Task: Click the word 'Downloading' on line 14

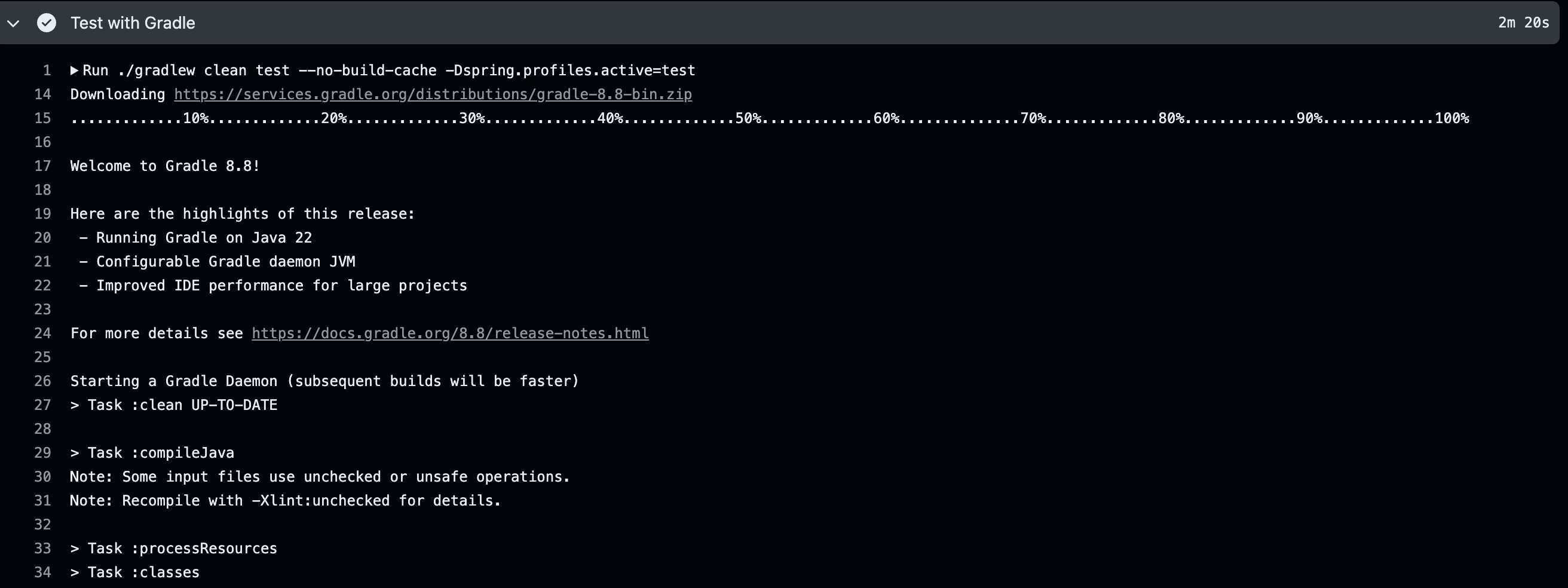Action: pyautogui.click(x=118, y=94)
